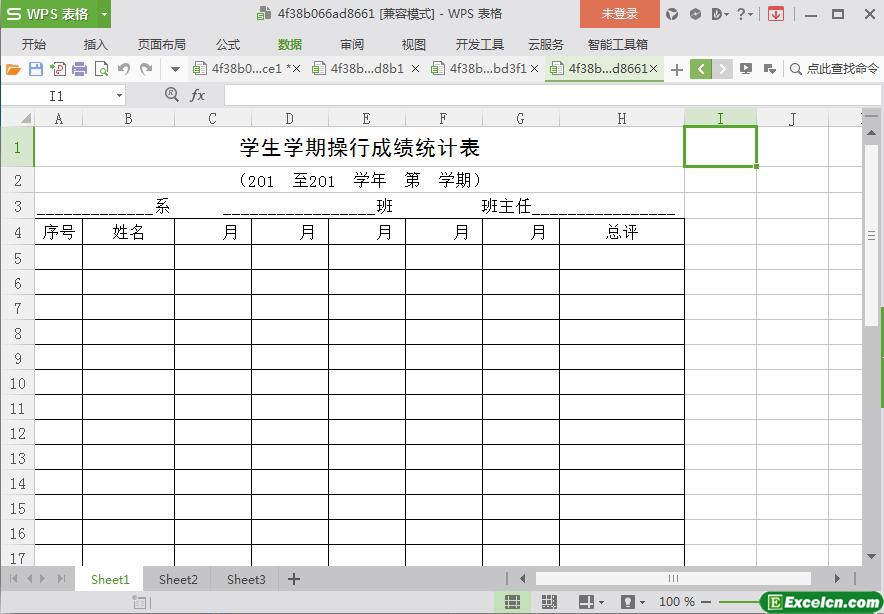Click the fx insert function icon
Viewport: 884px width, 614px height.
198,95
